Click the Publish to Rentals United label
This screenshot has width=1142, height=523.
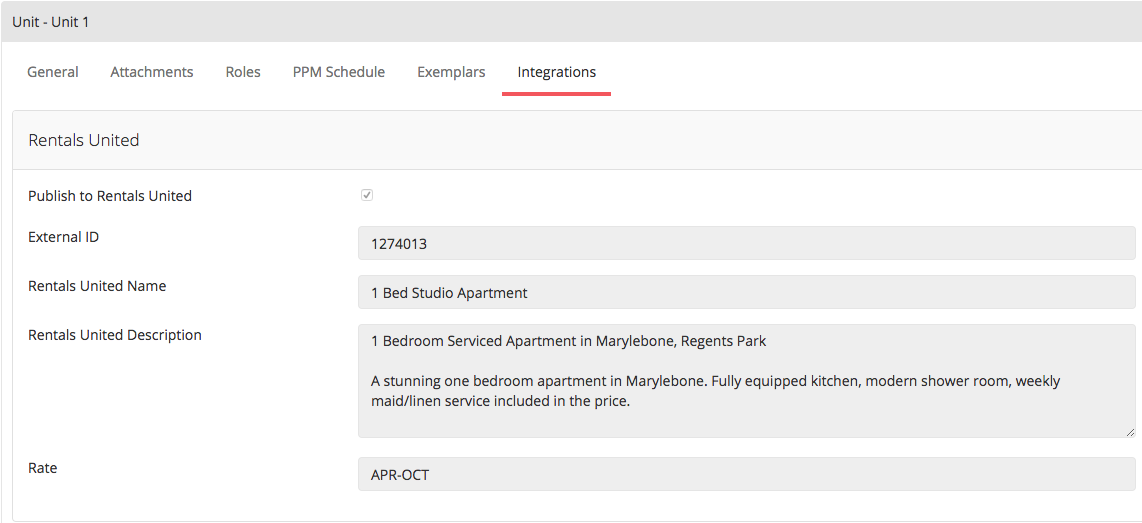(110, 196)
